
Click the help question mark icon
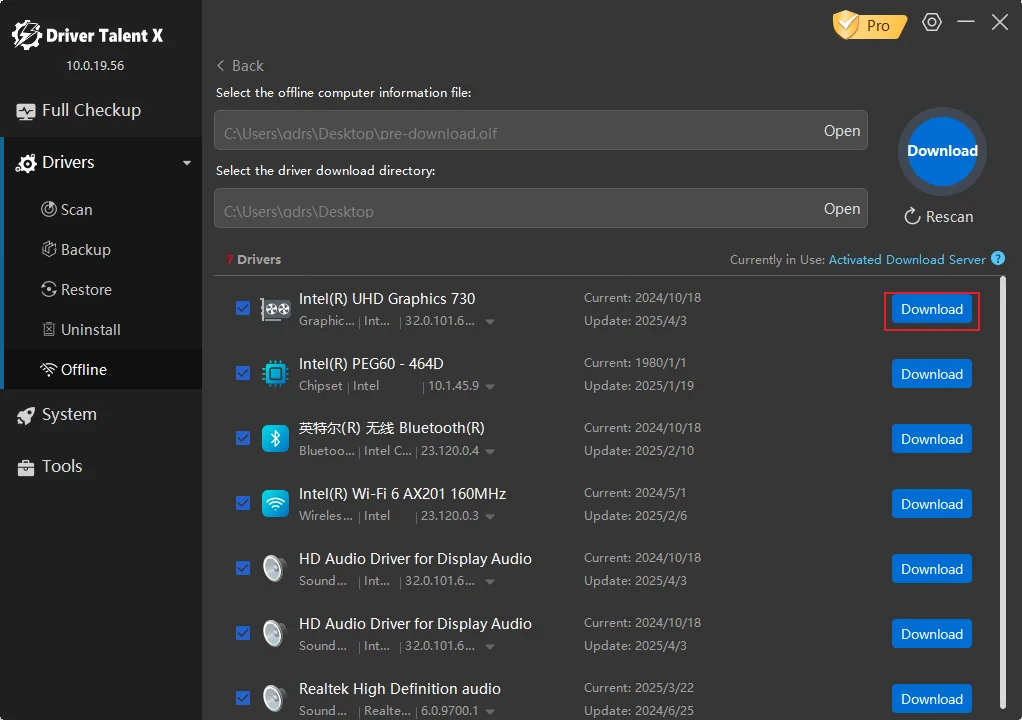point(997,259)
